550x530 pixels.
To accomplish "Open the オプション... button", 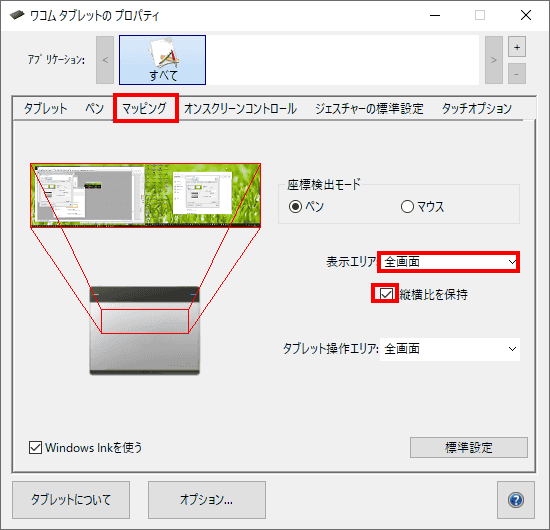I will pos(207,500).
